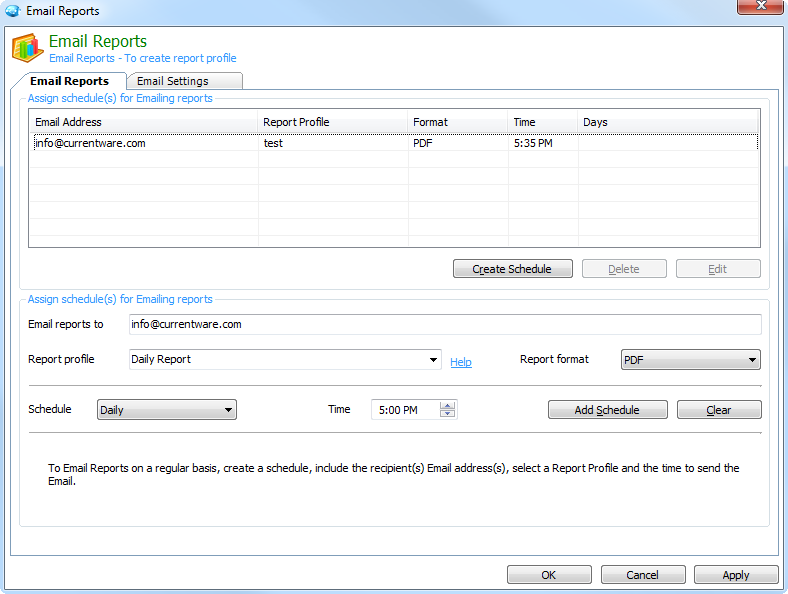Click the Email Address column header
This screenshot has height=594, width=788.
144,122
